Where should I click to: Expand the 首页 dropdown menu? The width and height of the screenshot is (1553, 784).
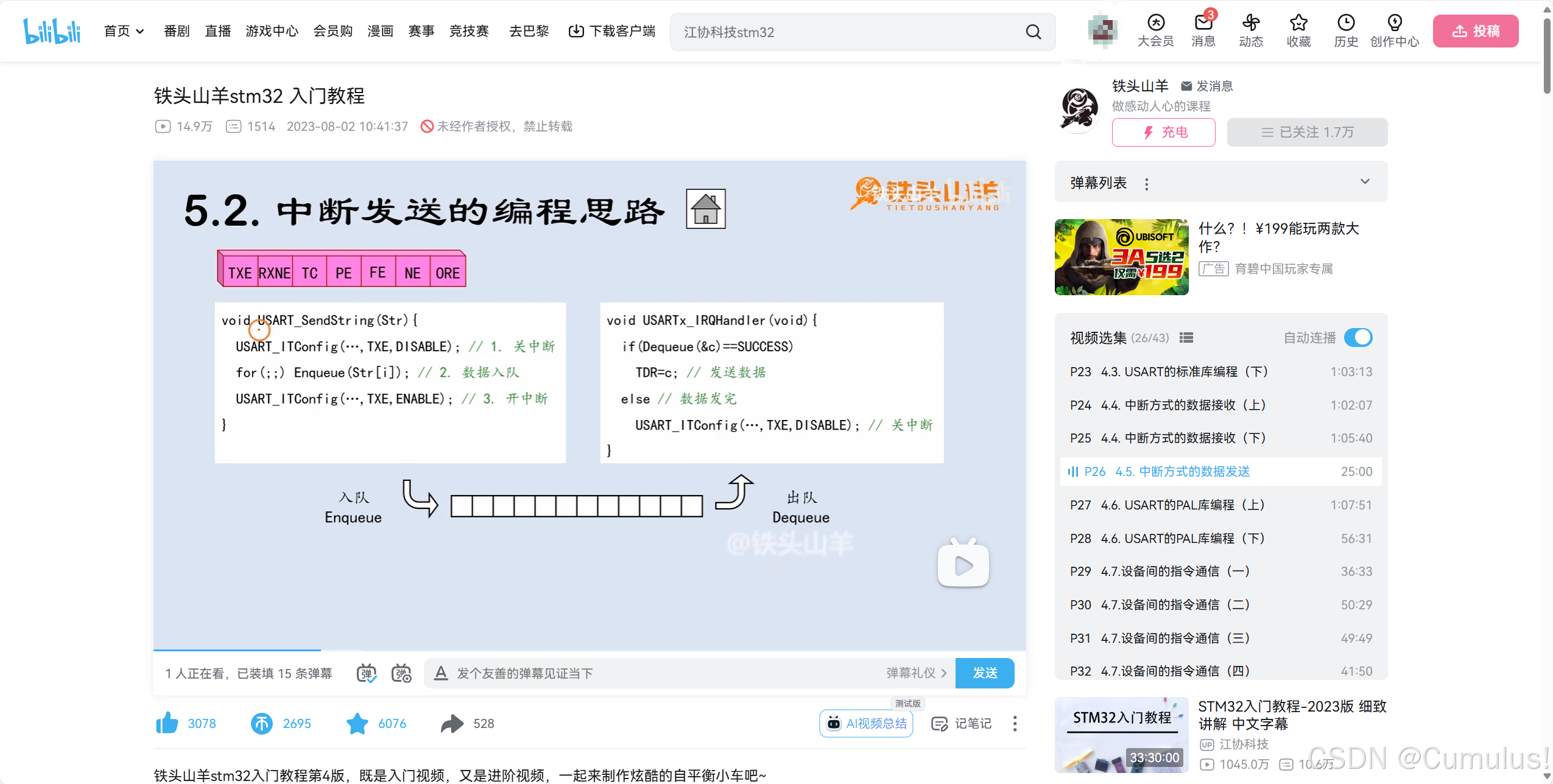pyautogui.click(x=124, y=31)
